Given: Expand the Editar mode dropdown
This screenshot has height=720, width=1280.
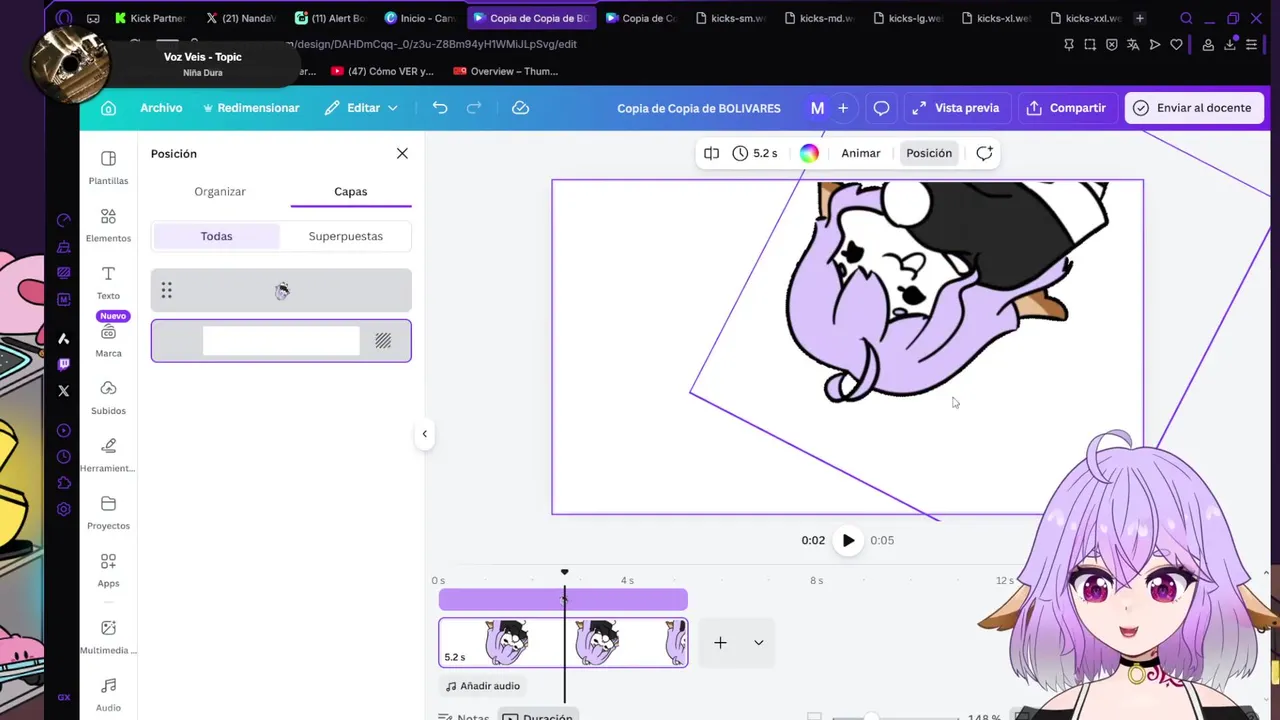Looking at the screenshot, I should click(361, 108).
